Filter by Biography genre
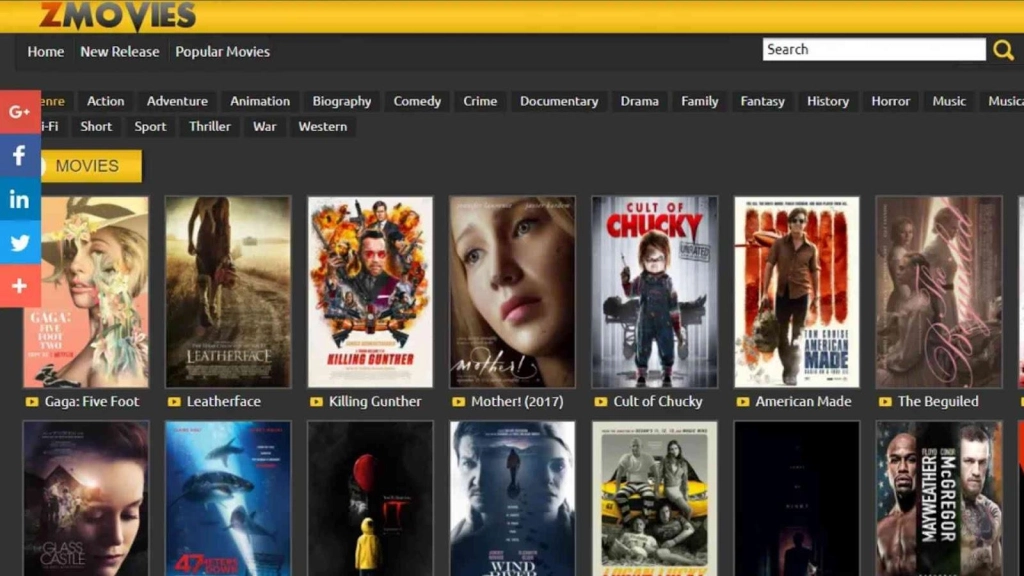The width and height of the screenshot is (1024, 576). pos(342,101)
